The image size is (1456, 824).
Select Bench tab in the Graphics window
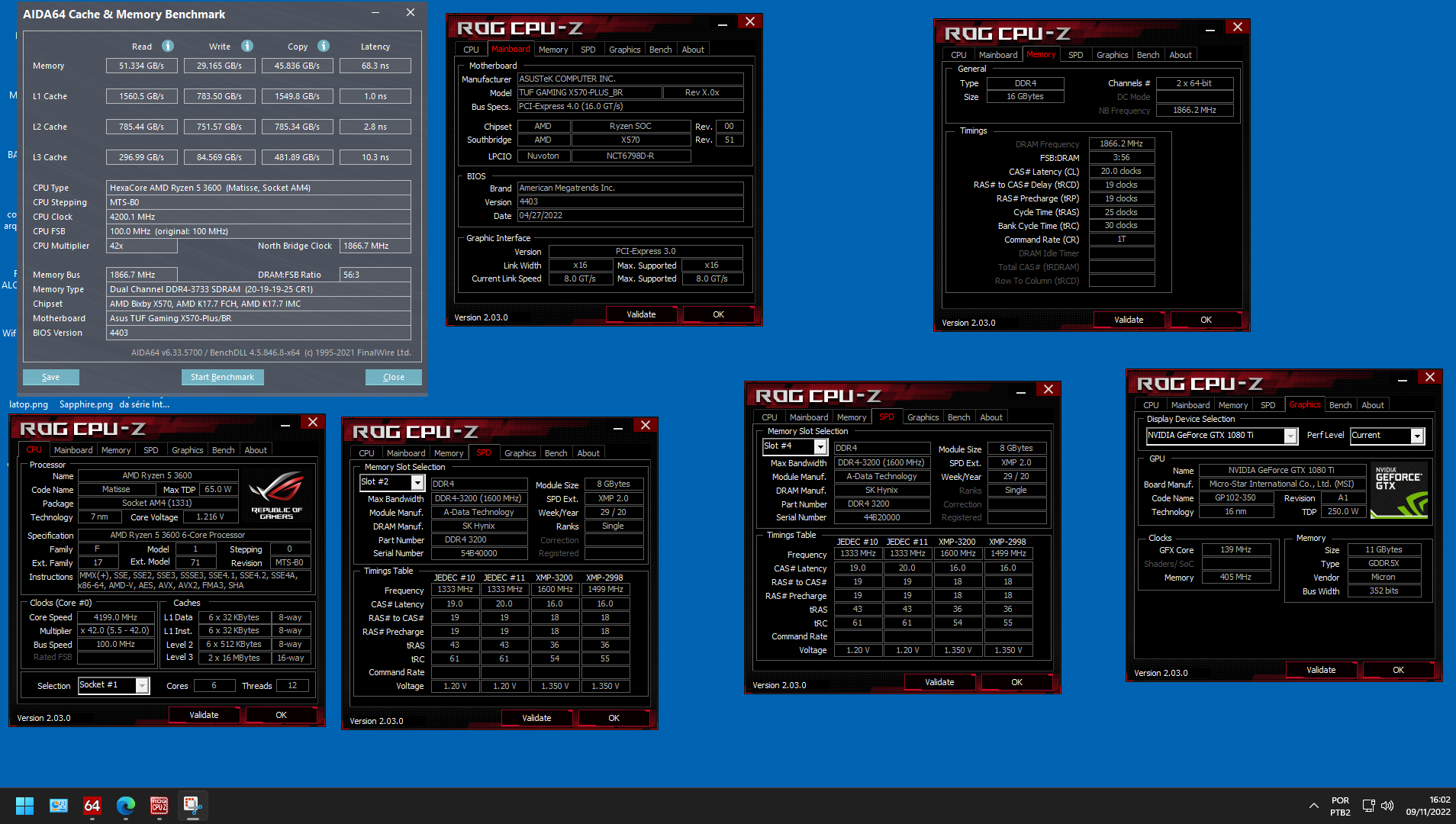[x=1340, y=405]
